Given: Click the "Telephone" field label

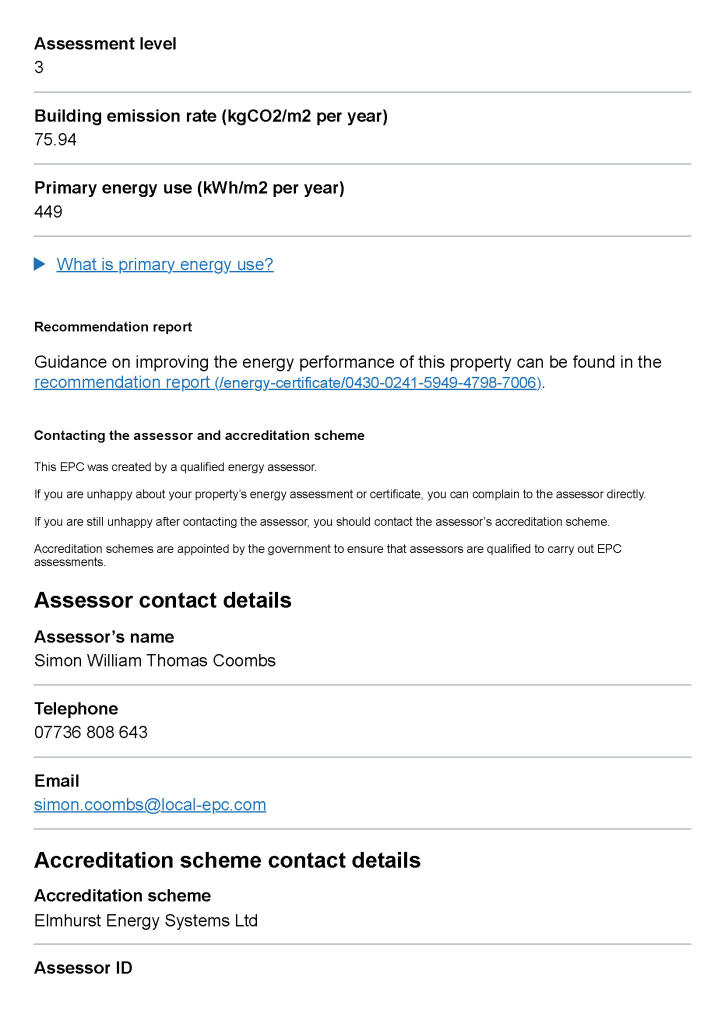Looking at the screenshot, I should tap(76, 708).
